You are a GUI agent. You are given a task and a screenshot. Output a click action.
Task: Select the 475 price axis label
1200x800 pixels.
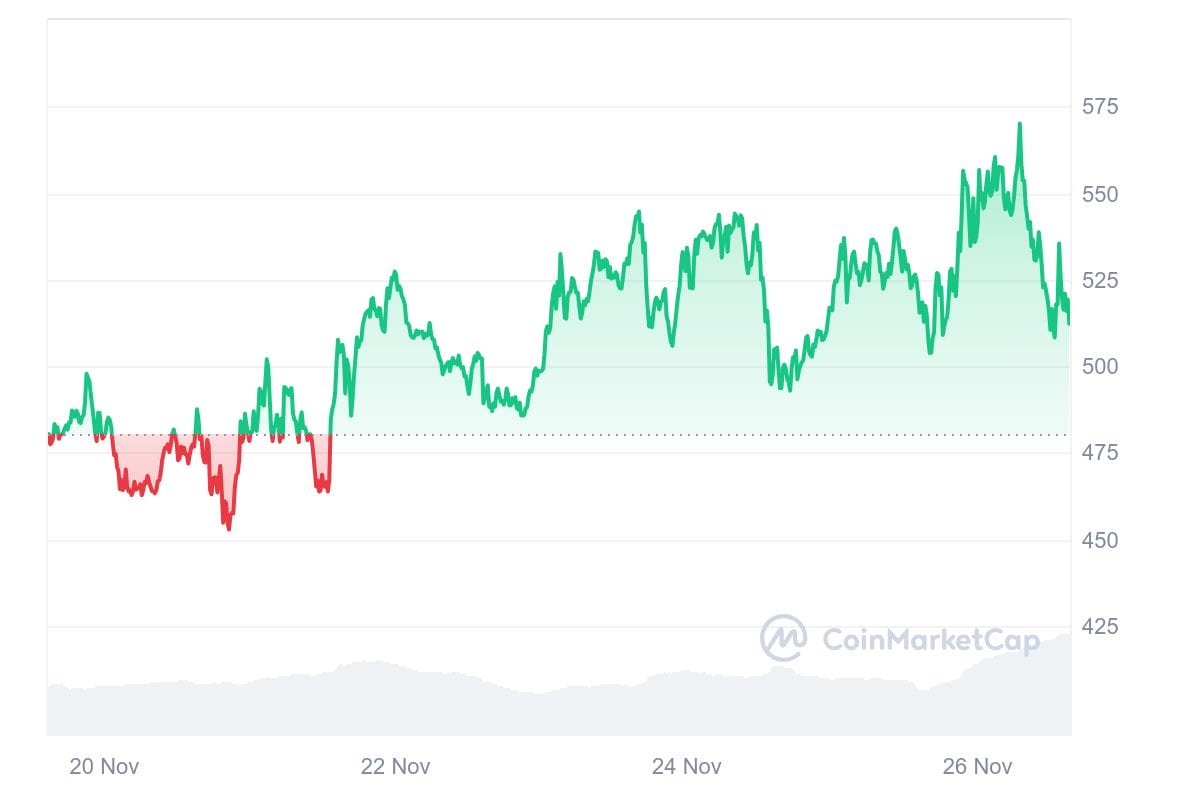(x=1100, y=454)
